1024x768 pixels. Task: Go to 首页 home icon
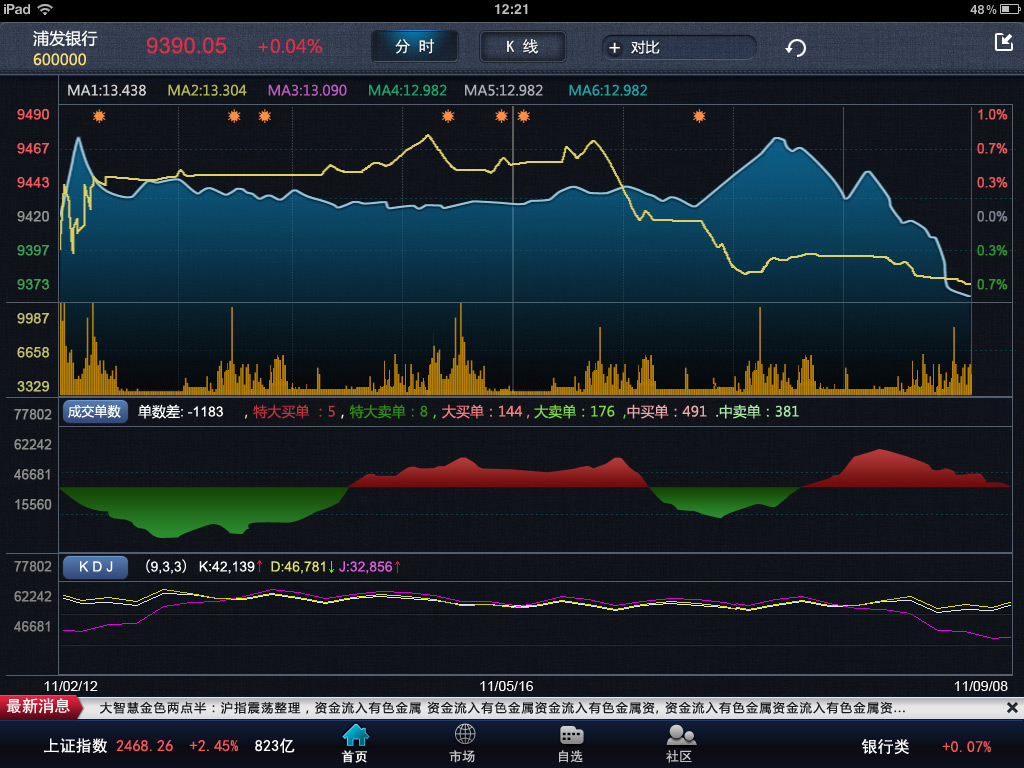355,743
